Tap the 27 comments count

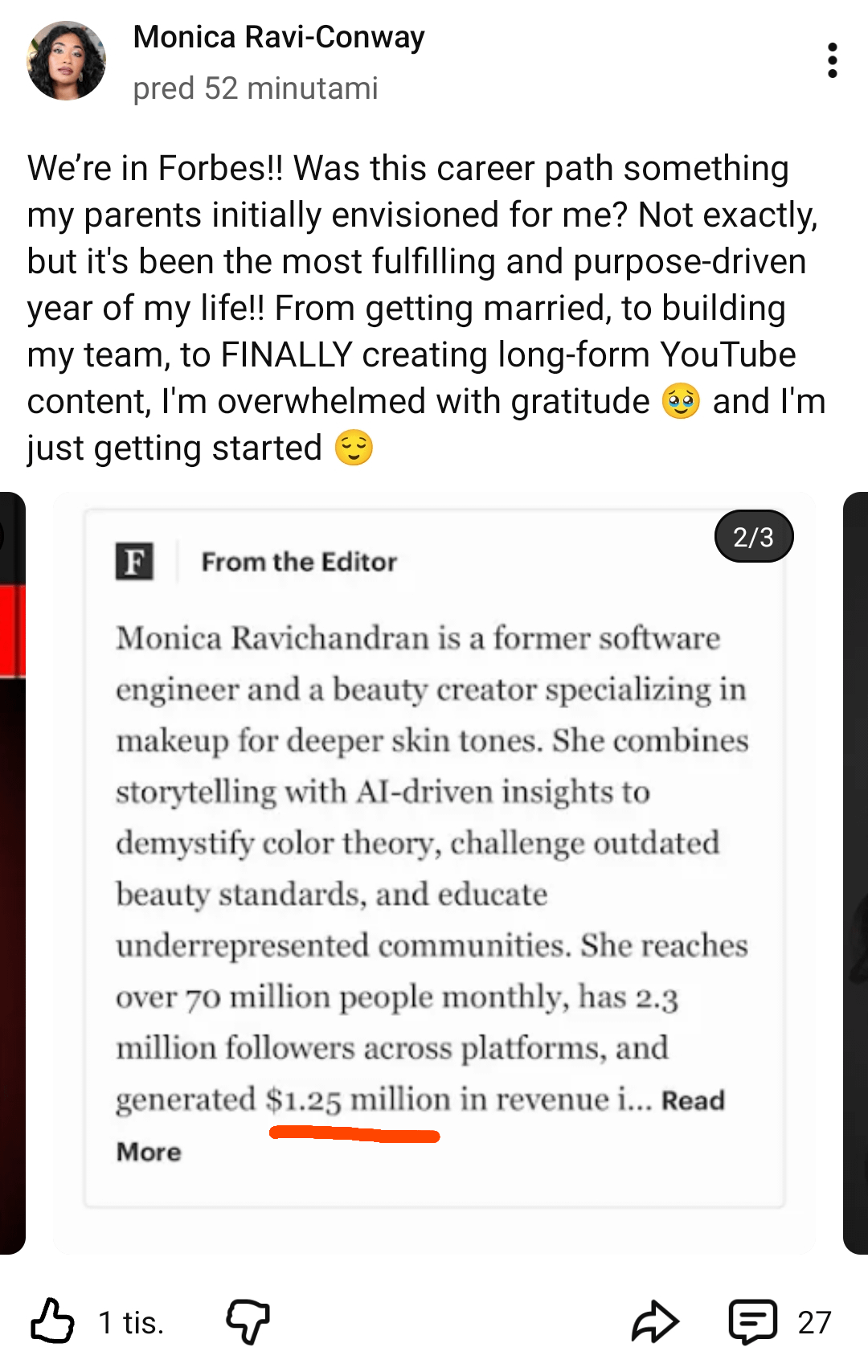coord(813,1322)
